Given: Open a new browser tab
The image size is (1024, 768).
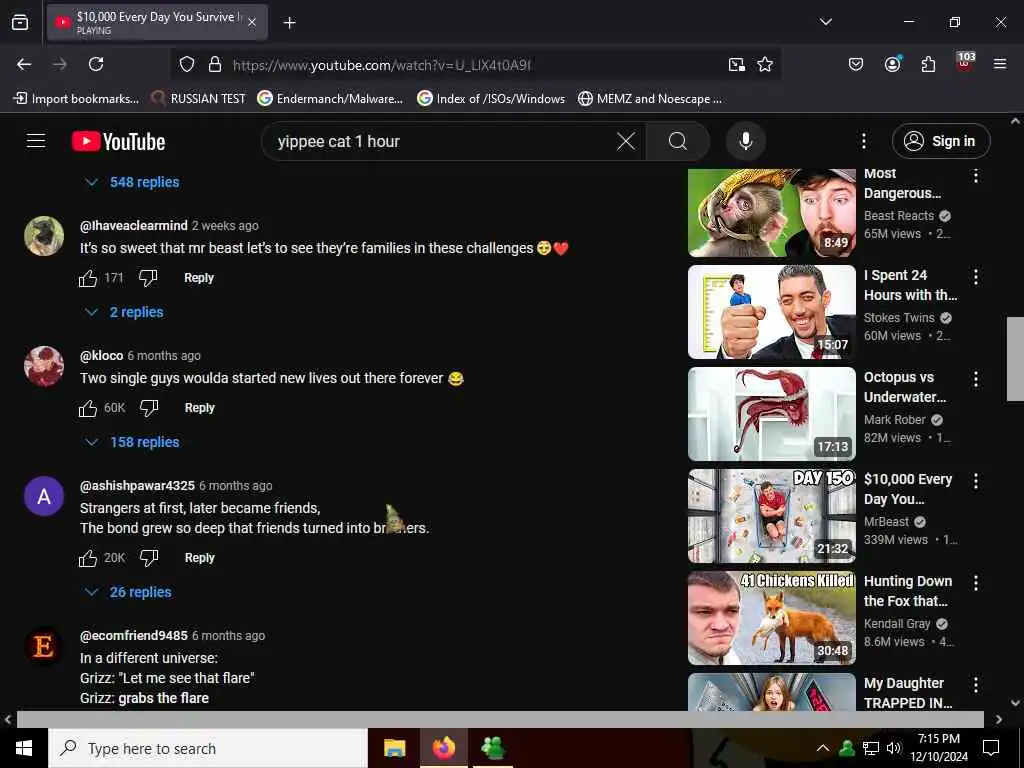Looking at the screenshot, I should (x=289, y=22).
